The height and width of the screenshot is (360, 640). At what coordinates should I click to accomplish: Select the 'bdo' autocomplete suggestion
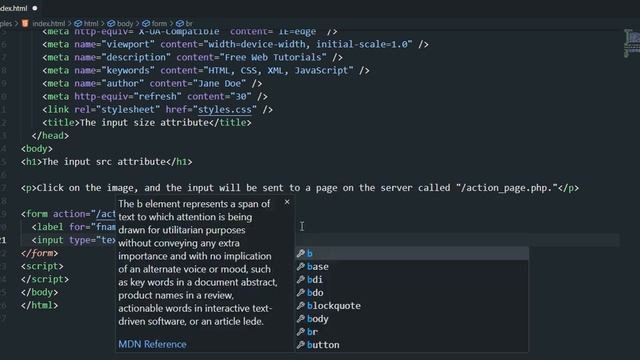pos(412,293)
